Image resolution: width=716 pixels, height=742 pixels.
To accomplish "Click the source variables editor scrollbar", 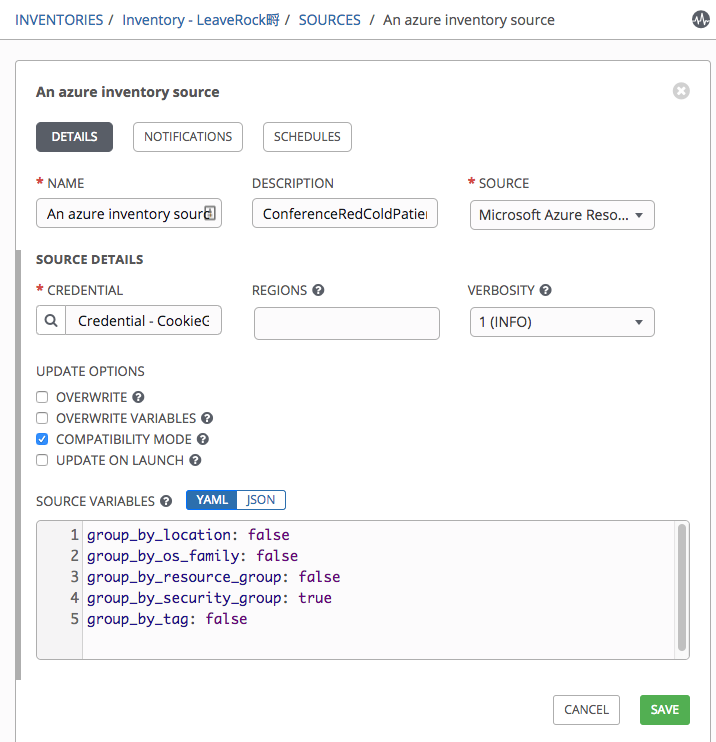I will click(x=682, y=587).
